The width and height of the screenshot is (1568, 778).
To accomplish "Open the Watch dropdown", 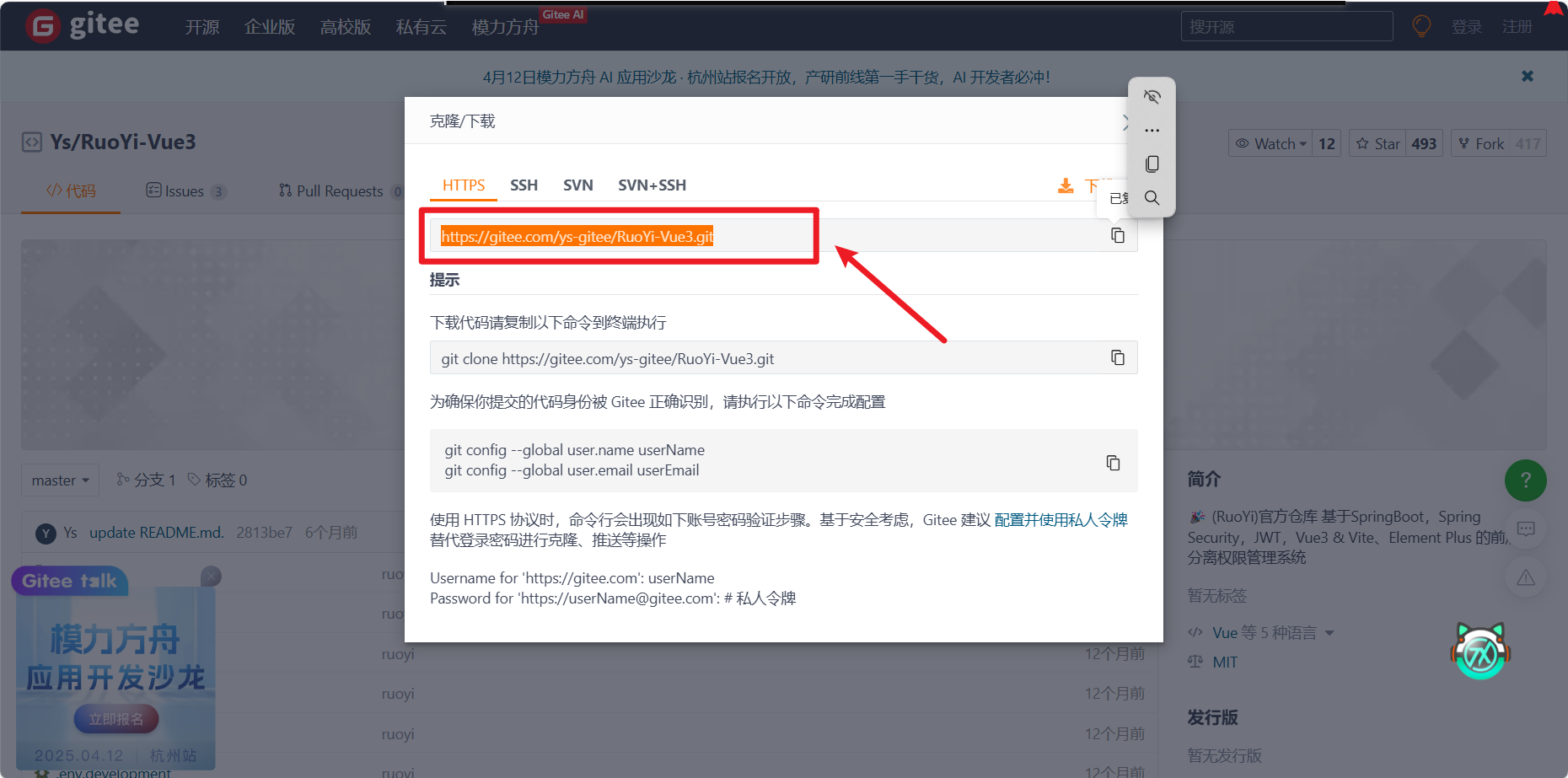I will [1271, 143].
